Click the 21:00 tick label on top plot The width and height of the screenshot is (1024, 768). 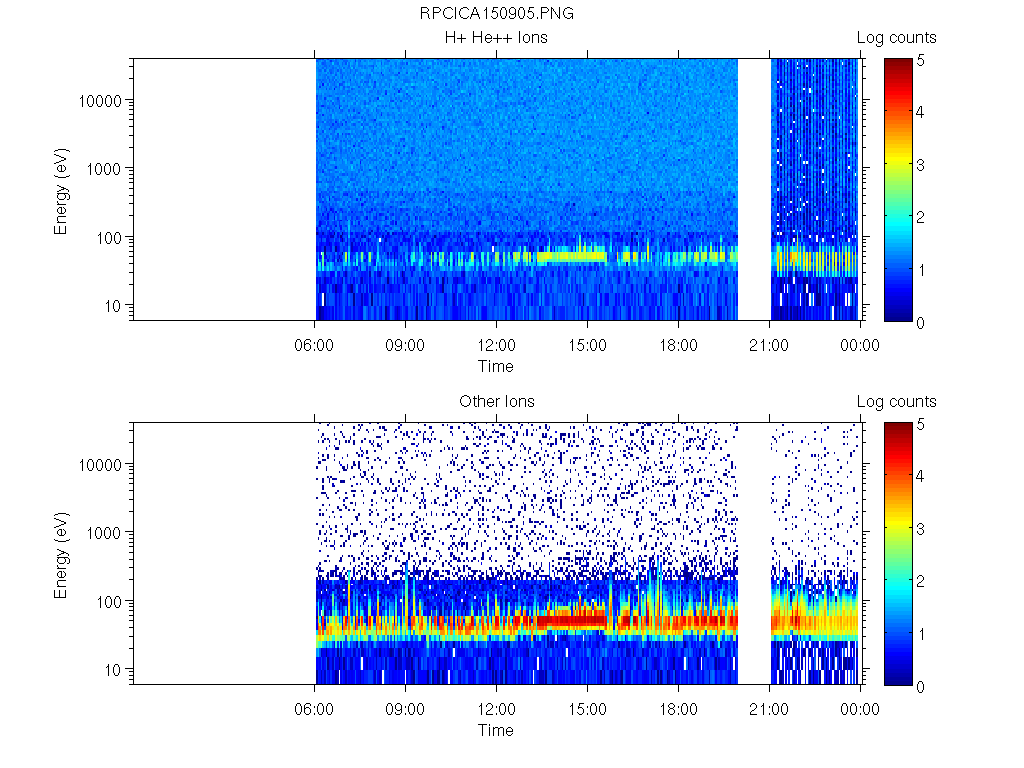(x=769, y=345)
